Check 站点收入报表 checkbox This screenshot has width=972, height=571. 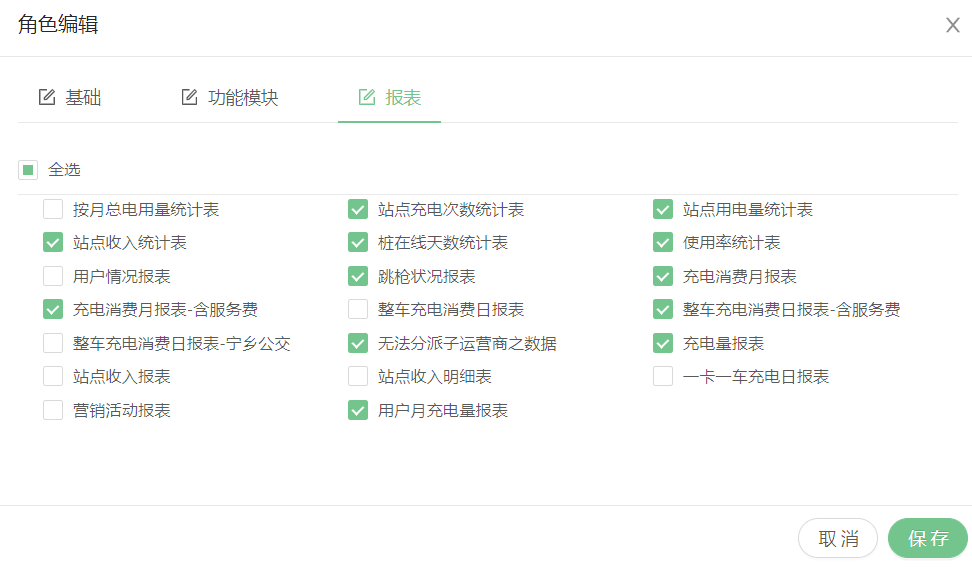53,376
